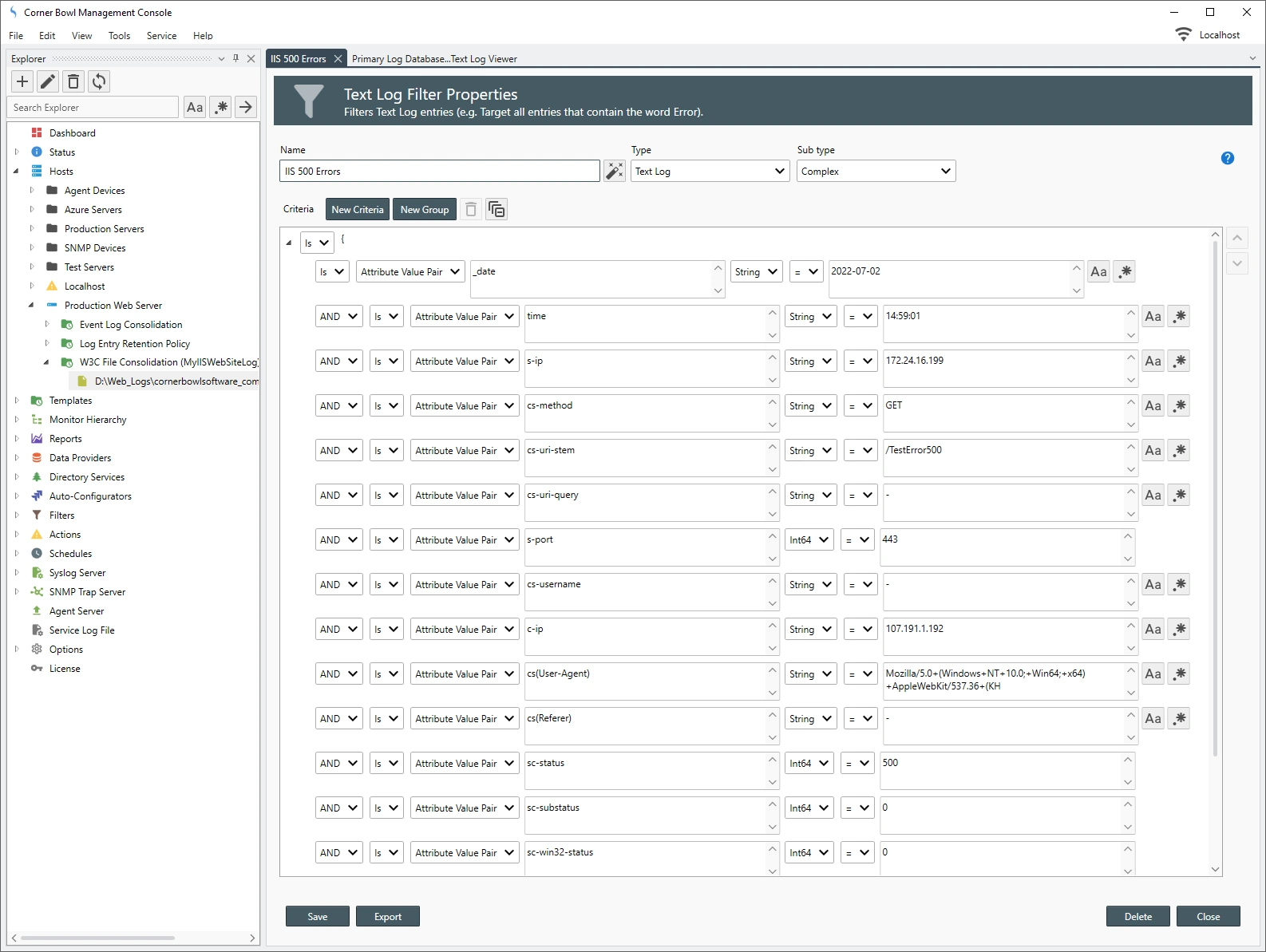Screen dimensions: 1266x952
Task: Toggle regex asterisk for the _date criteria
Action: 1125,272
